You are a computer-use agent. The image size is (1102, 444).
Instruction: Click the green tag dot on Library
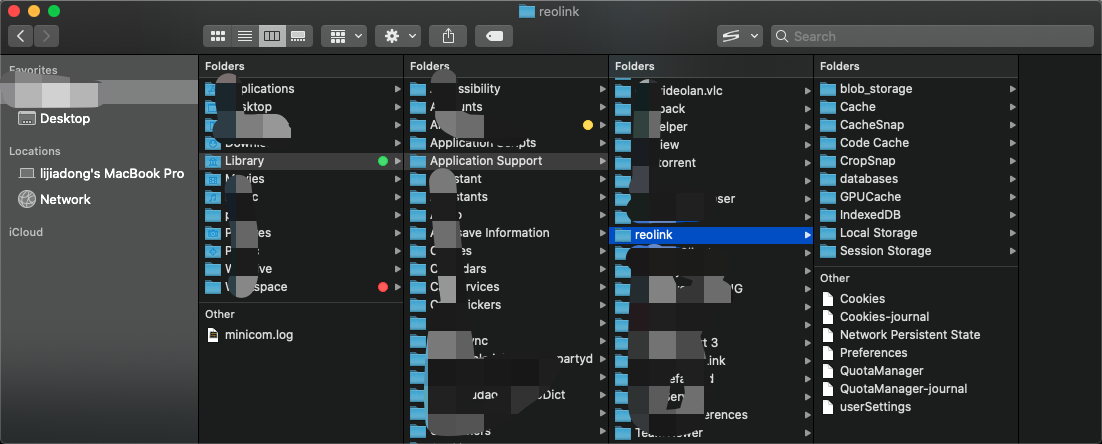click(x=383, y=161)
